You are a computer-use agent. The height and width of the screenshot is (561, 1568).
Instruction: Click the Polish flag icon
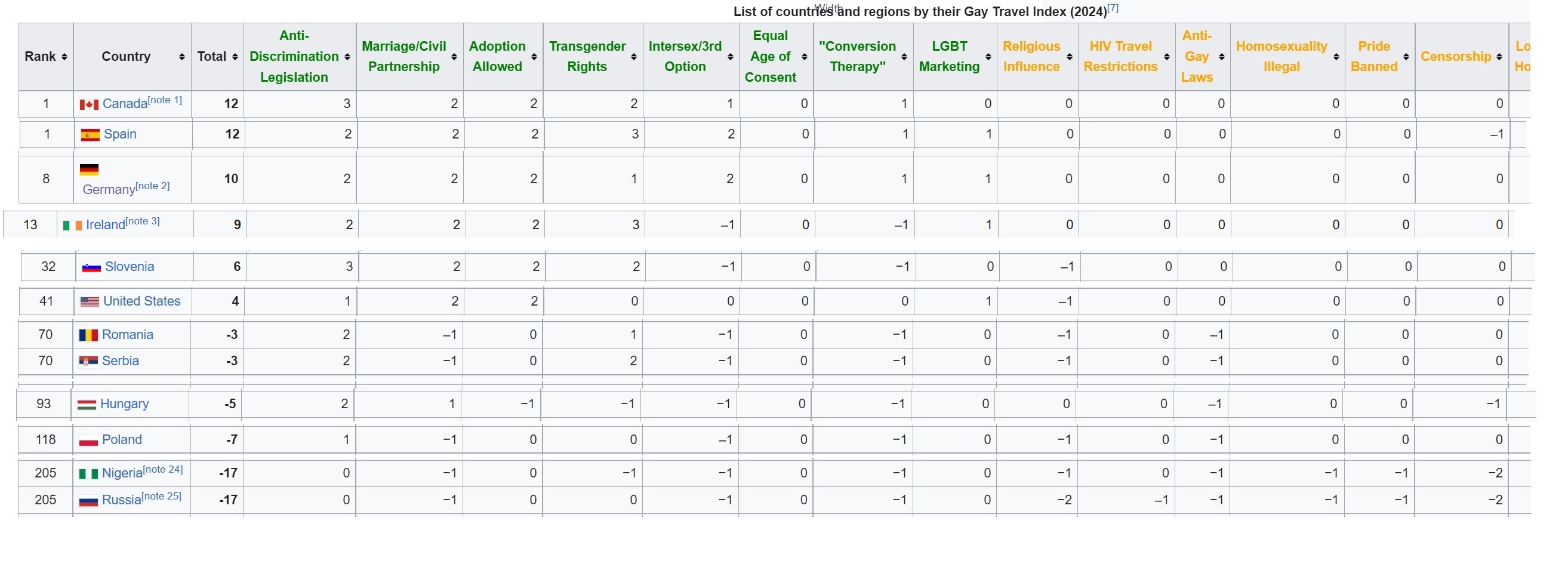tap(88, 440)
